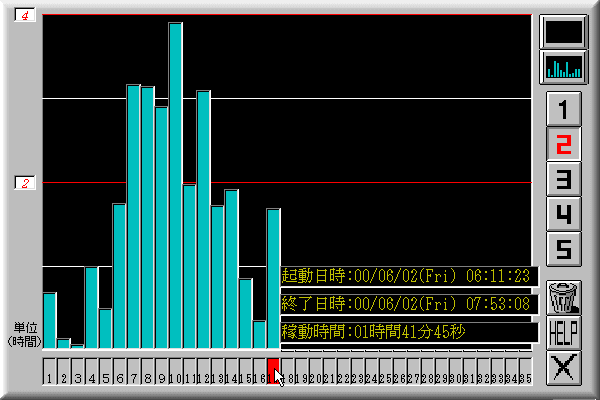Viewport: 600px width, 400px height.
Task: Select record slot 33 in bottom strip
Action: click(497, 371)
